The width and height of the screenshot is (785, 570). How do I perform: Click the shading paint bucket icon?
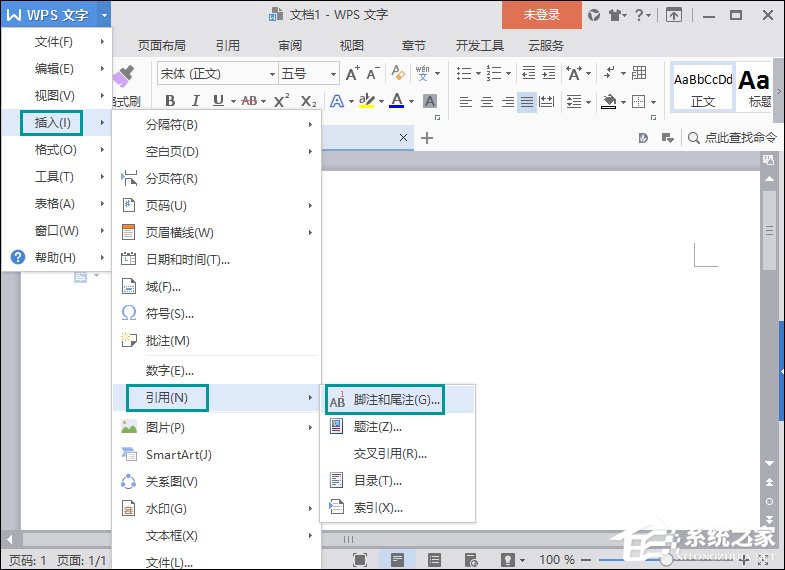pyautogui.click(x=609, y=102)
